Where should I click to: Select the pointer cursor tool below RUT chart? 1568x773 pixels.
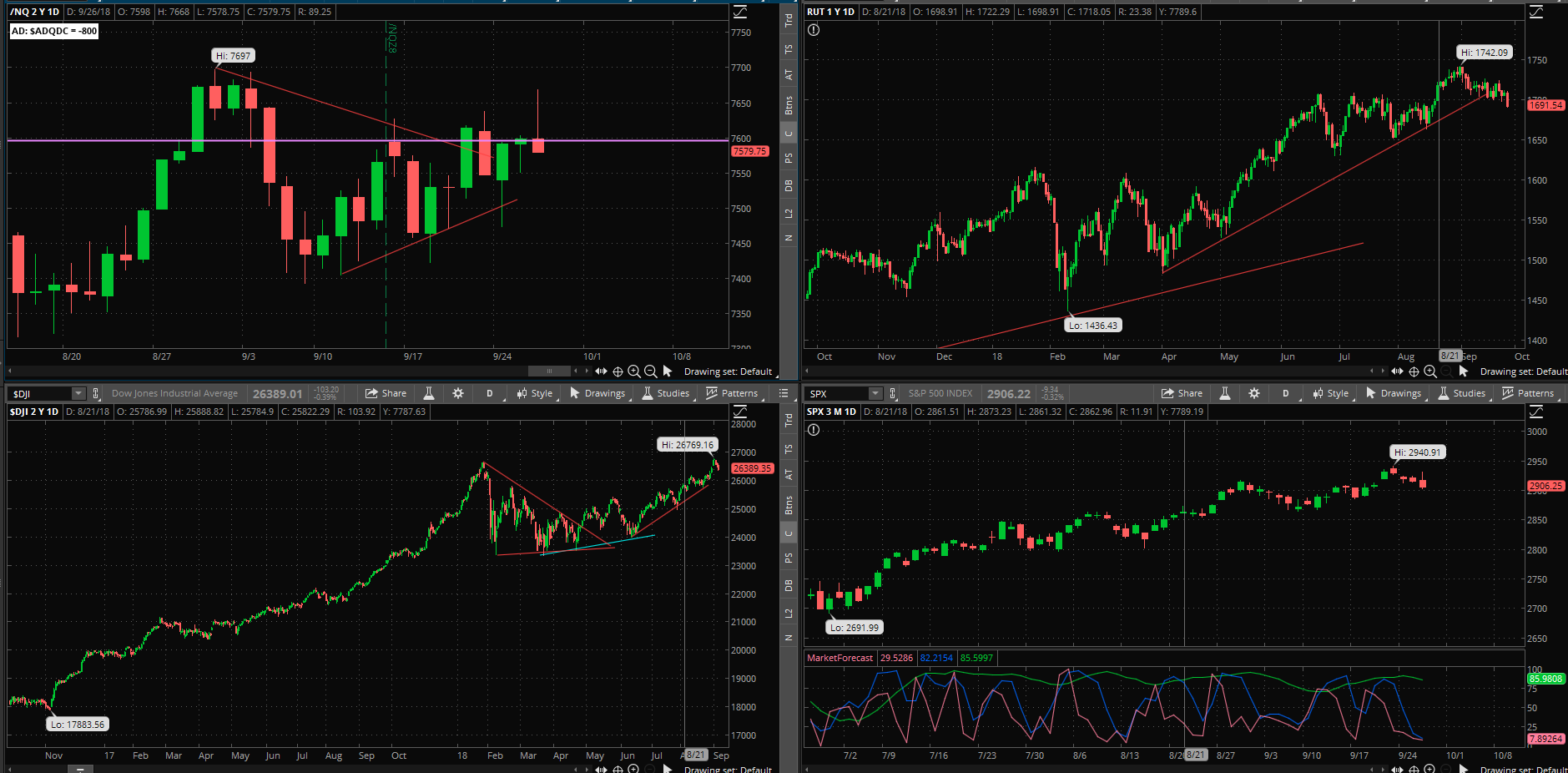pyautogui.click(x=1464, y=371)
